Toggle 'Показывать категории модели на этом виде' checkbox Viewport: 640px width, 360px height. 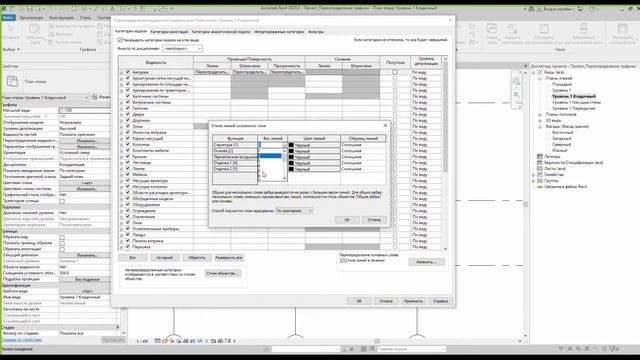pyautogui.click(x=120, y=40)
